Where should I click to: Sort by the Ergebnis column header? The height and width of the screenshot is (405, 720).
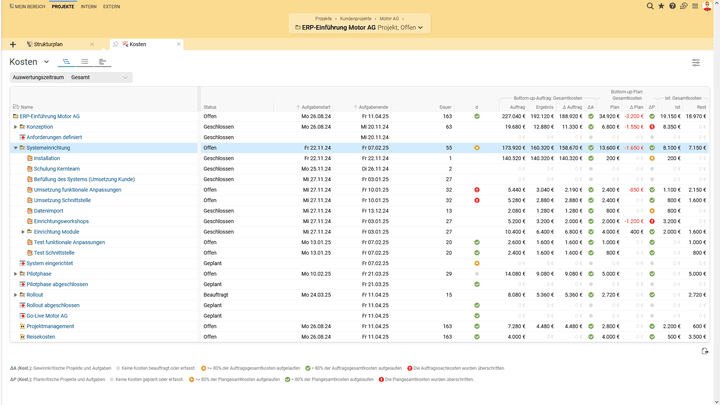click(x=545, y=107)
